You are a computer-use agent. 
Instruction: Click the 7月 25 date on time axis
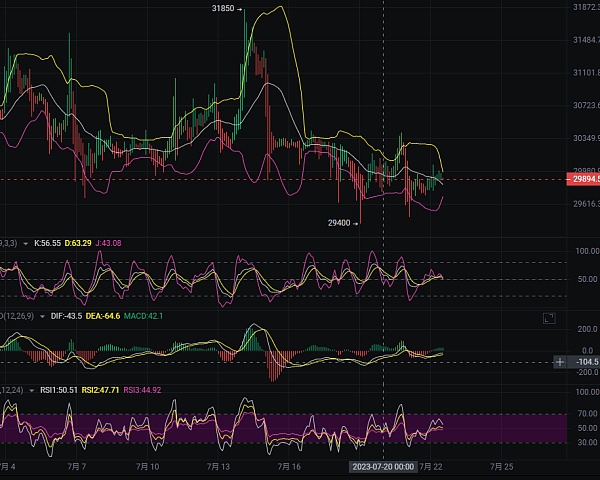pos(501,467)
